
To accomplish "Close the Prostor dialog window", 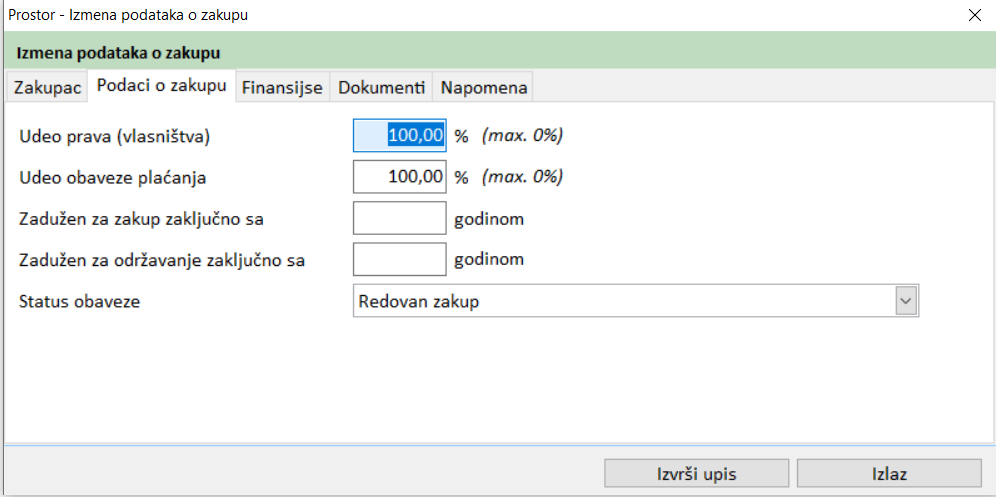I will (975, 15).
